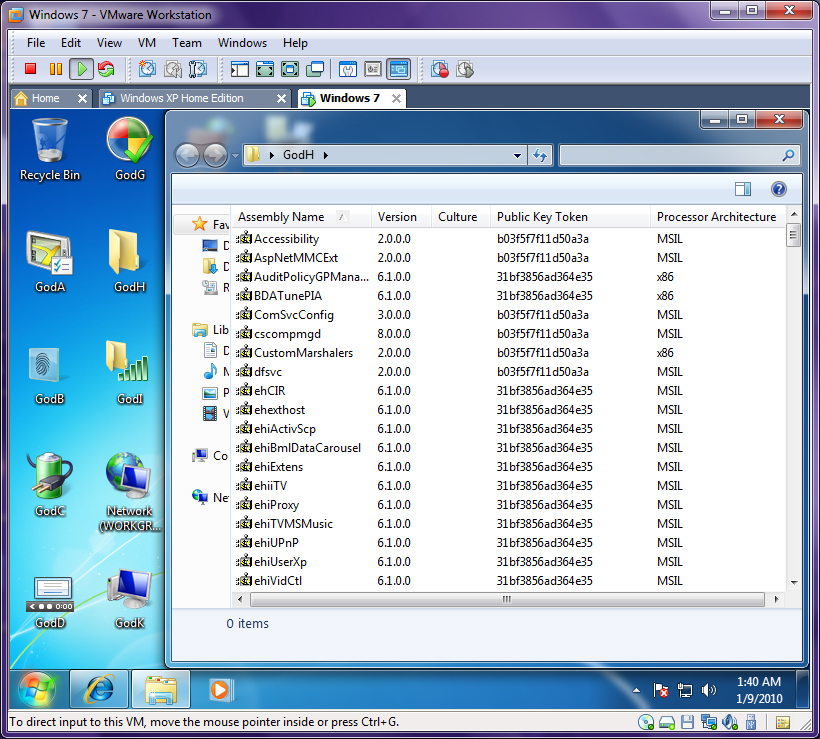This screenshot has width=820, height=739.
Task: Reset the virtual machine from the VMware toolbar
Action: coord(106,69)
